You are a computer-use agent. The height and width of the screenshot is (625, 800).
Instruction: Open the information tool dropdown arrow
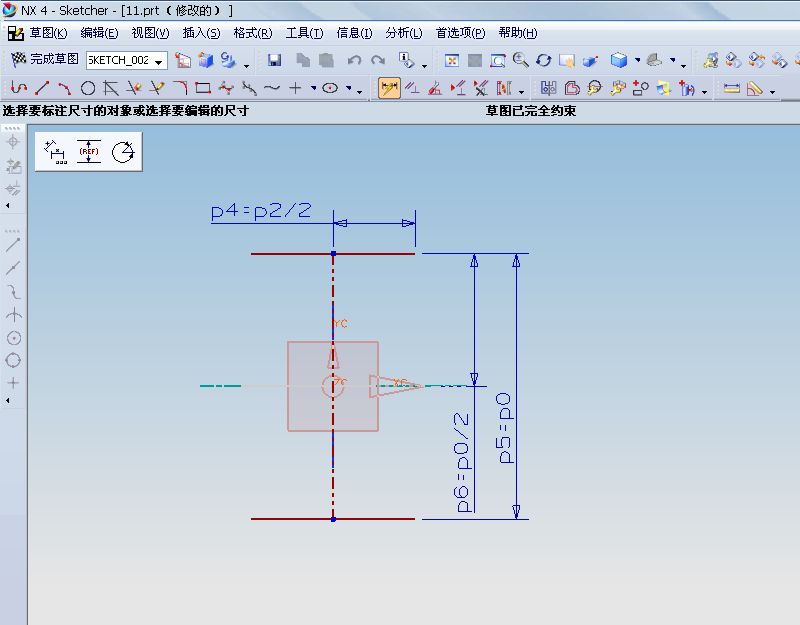pos(424,65)
